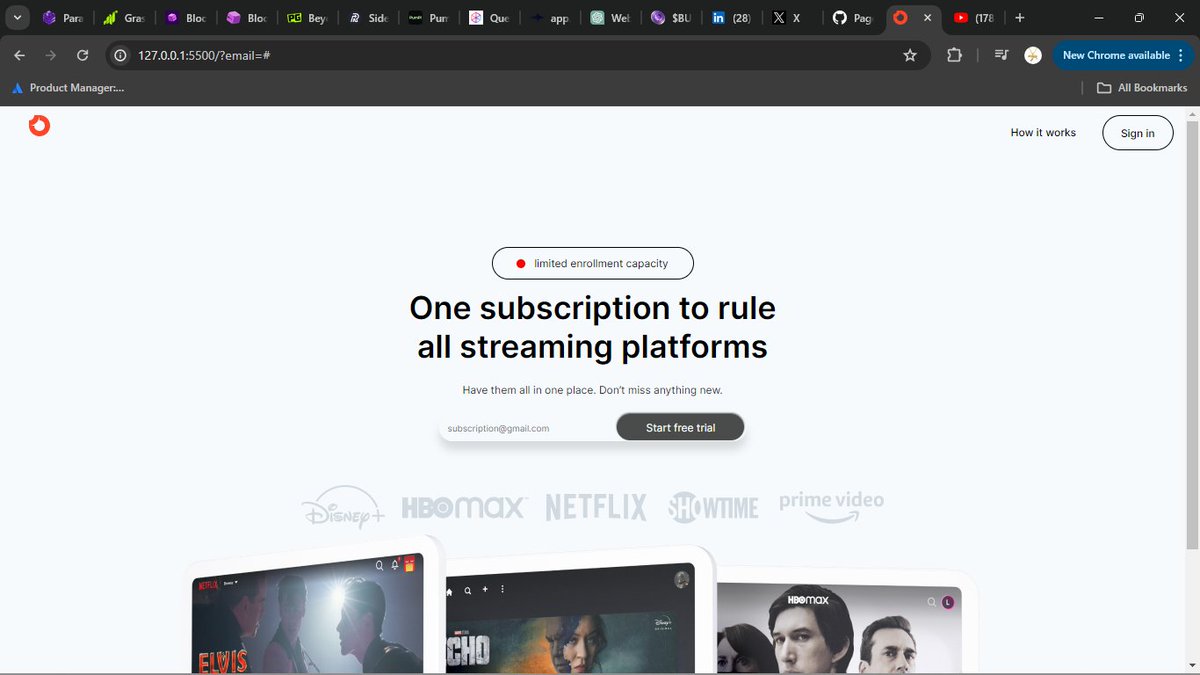This screenshot has height=675, width=1200.
Task: Switch to the Pun browser tab
Action: click(429, 18)
